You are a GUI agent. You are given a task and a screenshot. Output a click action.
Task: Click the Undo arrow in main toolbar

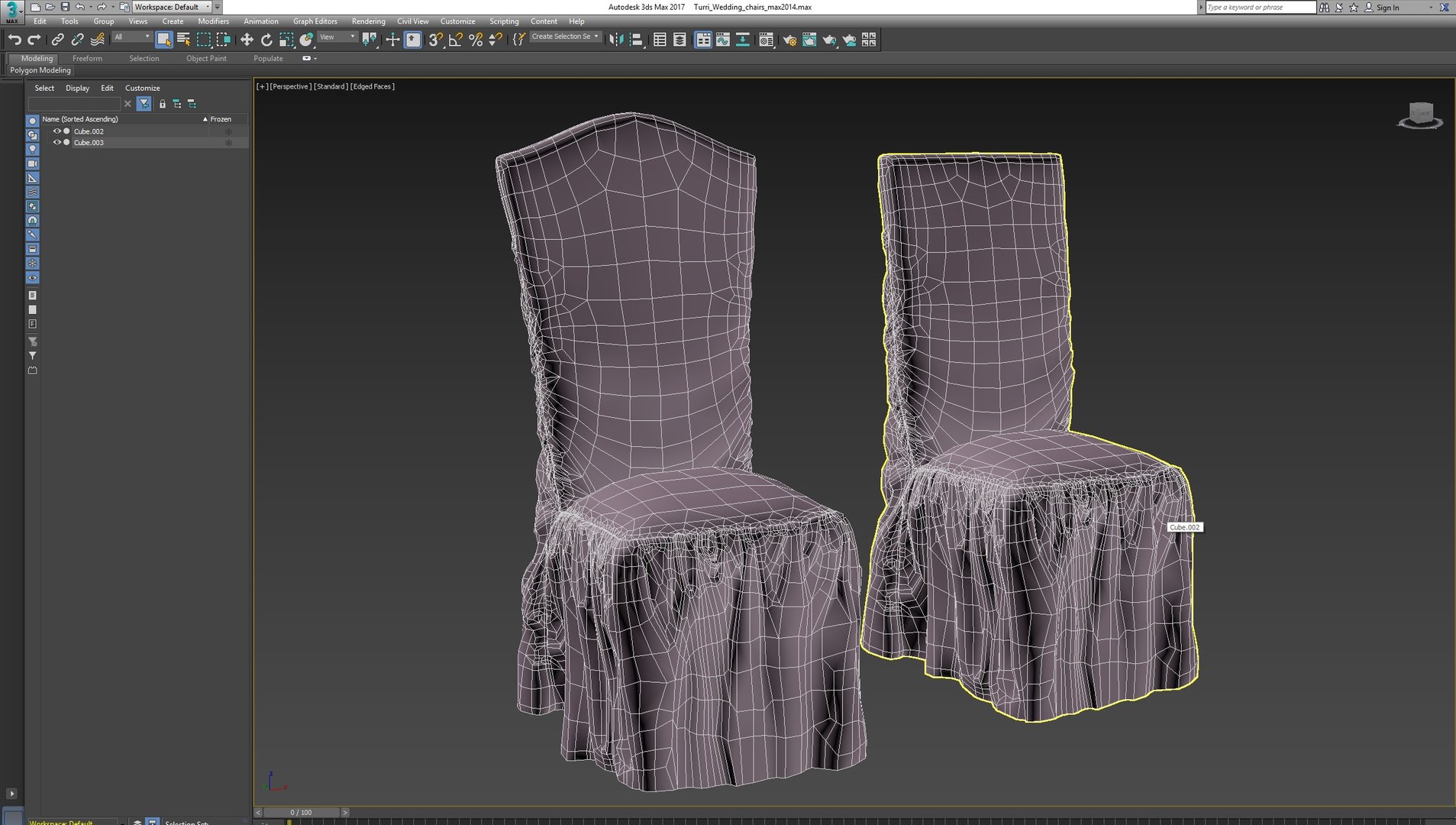point(15,40)
